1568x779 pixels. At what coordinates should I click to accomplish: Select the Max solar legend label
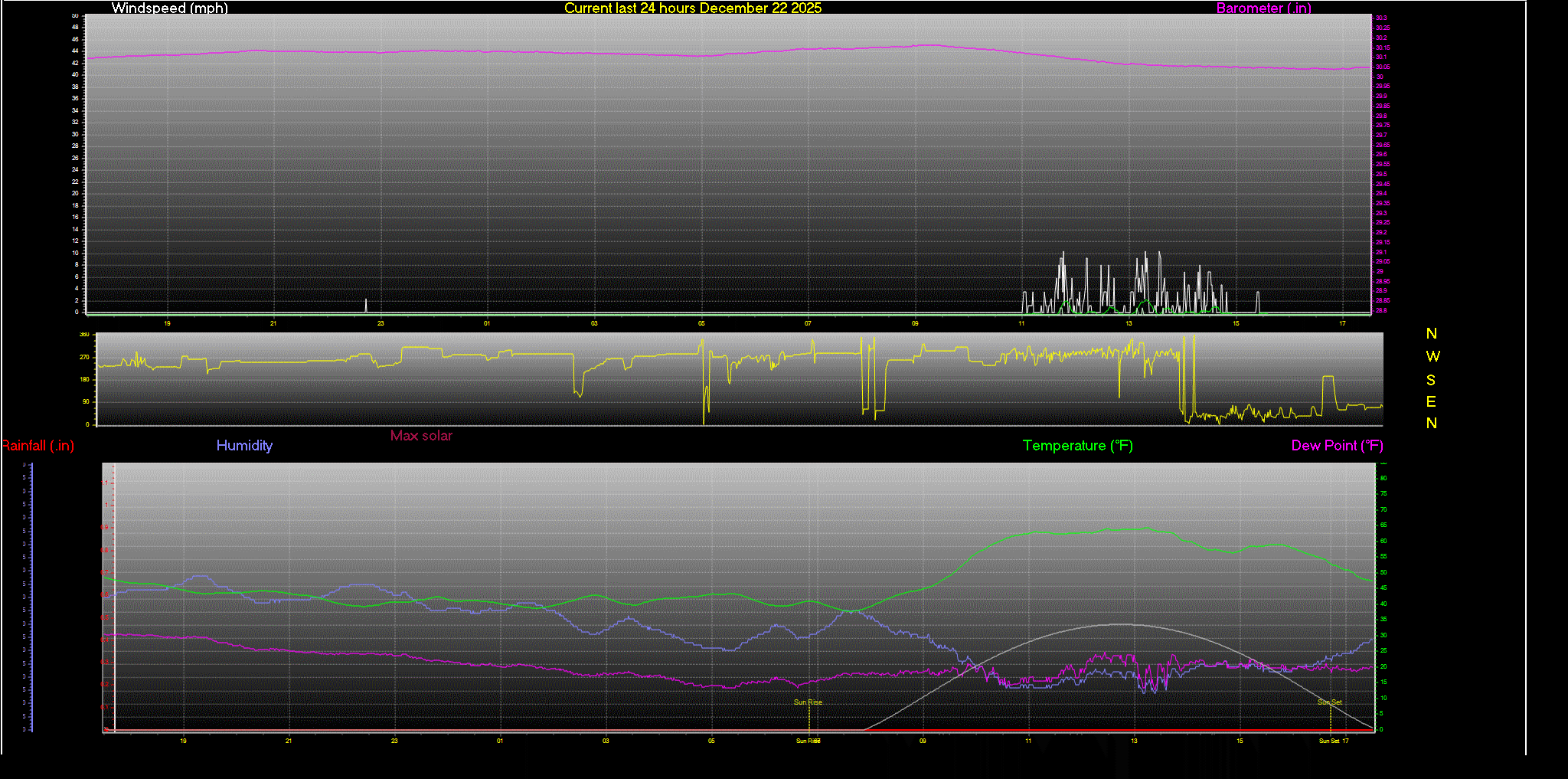(421, 436)
